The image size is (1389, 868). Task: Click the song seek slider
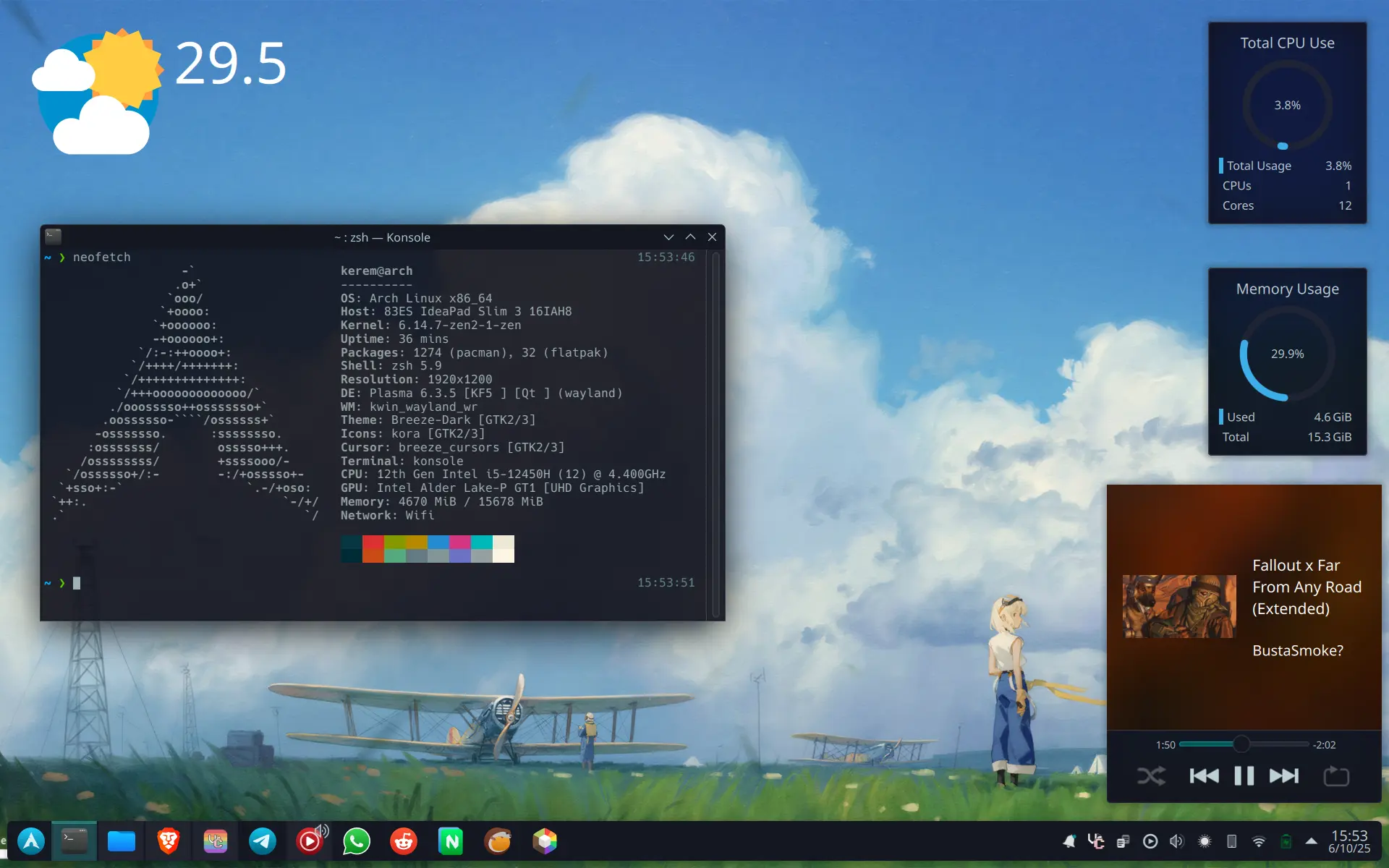[1244, 744]
